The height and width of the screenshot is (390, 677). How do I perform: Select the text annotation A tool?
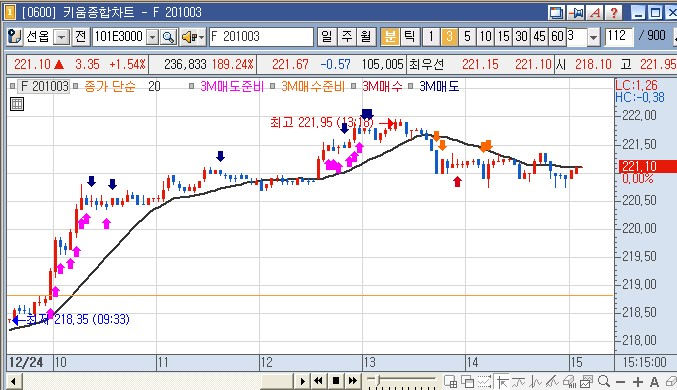(654, 382)
